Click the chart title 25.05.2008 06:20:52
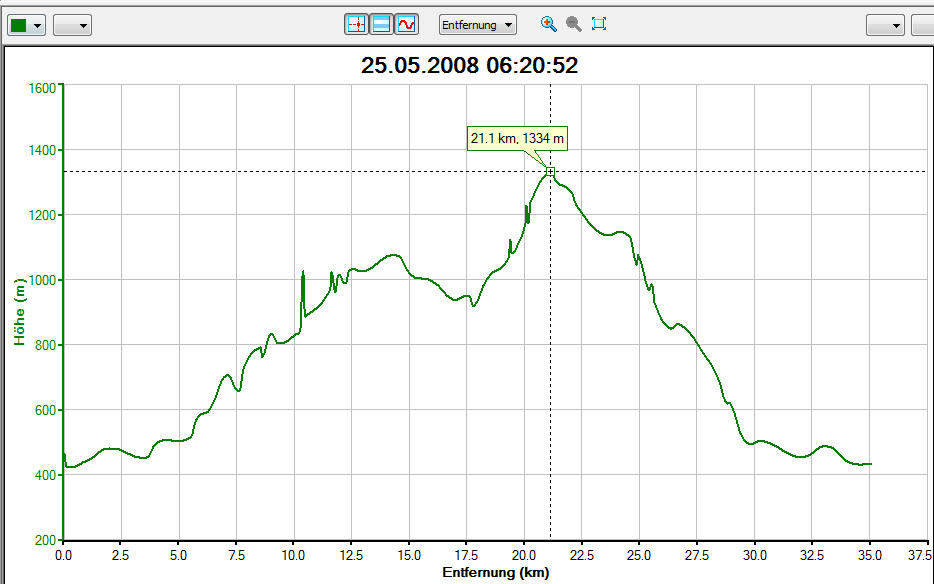 [469, 65]
